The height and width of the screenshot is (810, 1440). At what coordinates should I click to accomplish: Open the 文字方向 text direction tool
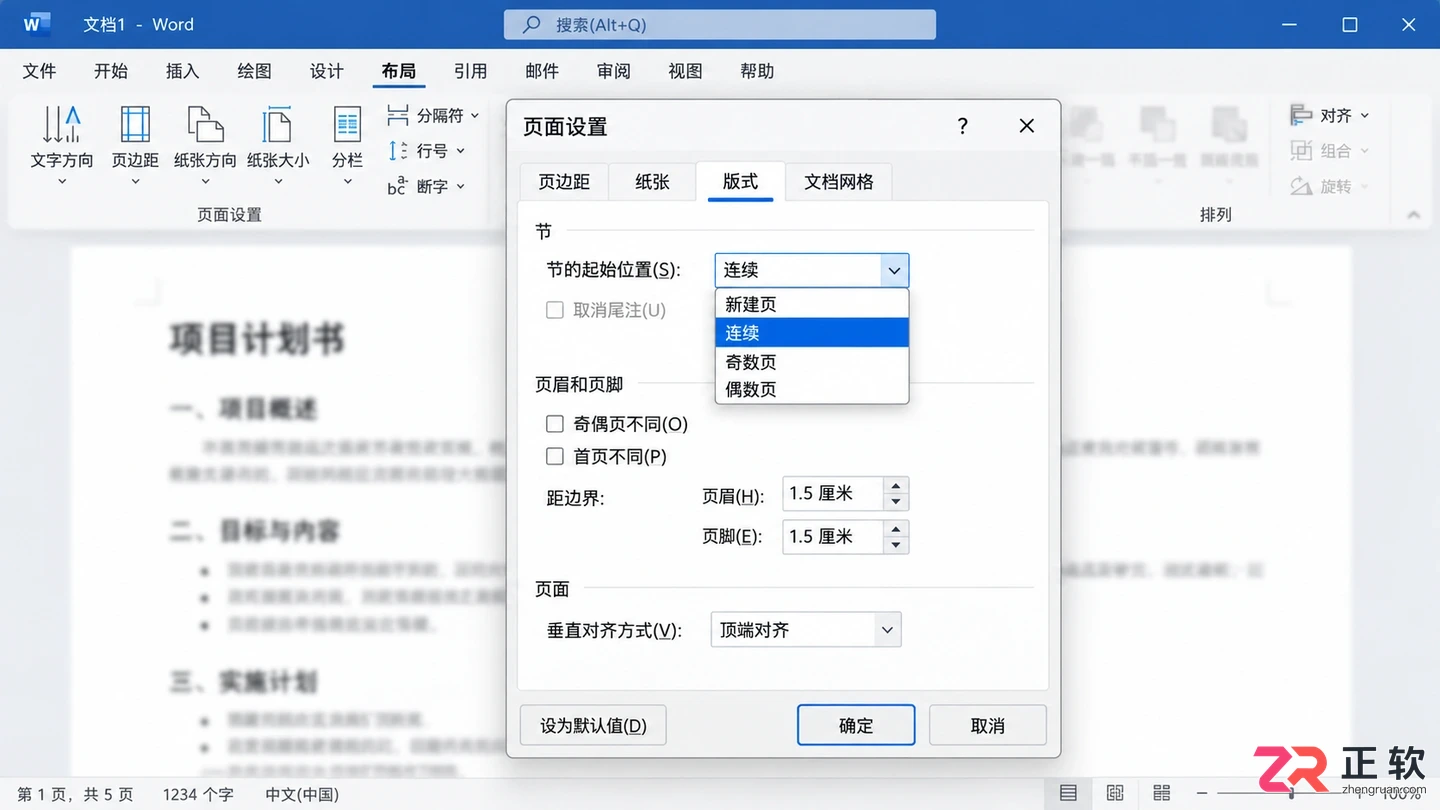pos(62,146)
